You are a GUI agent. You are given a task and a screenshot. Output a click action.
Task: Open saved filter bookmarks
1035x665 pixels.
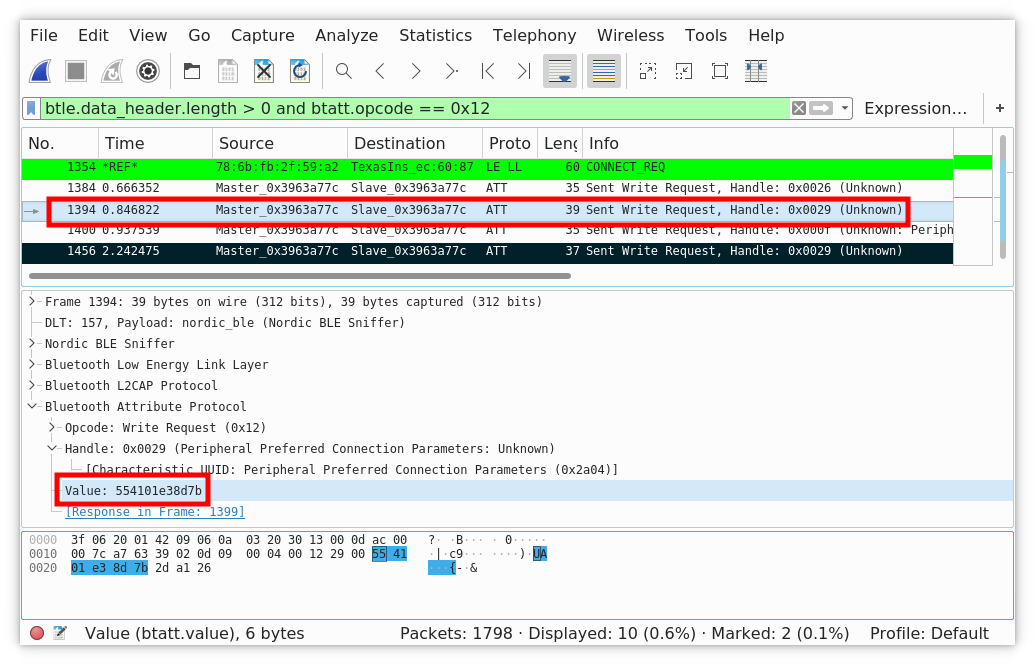point(31,108)
